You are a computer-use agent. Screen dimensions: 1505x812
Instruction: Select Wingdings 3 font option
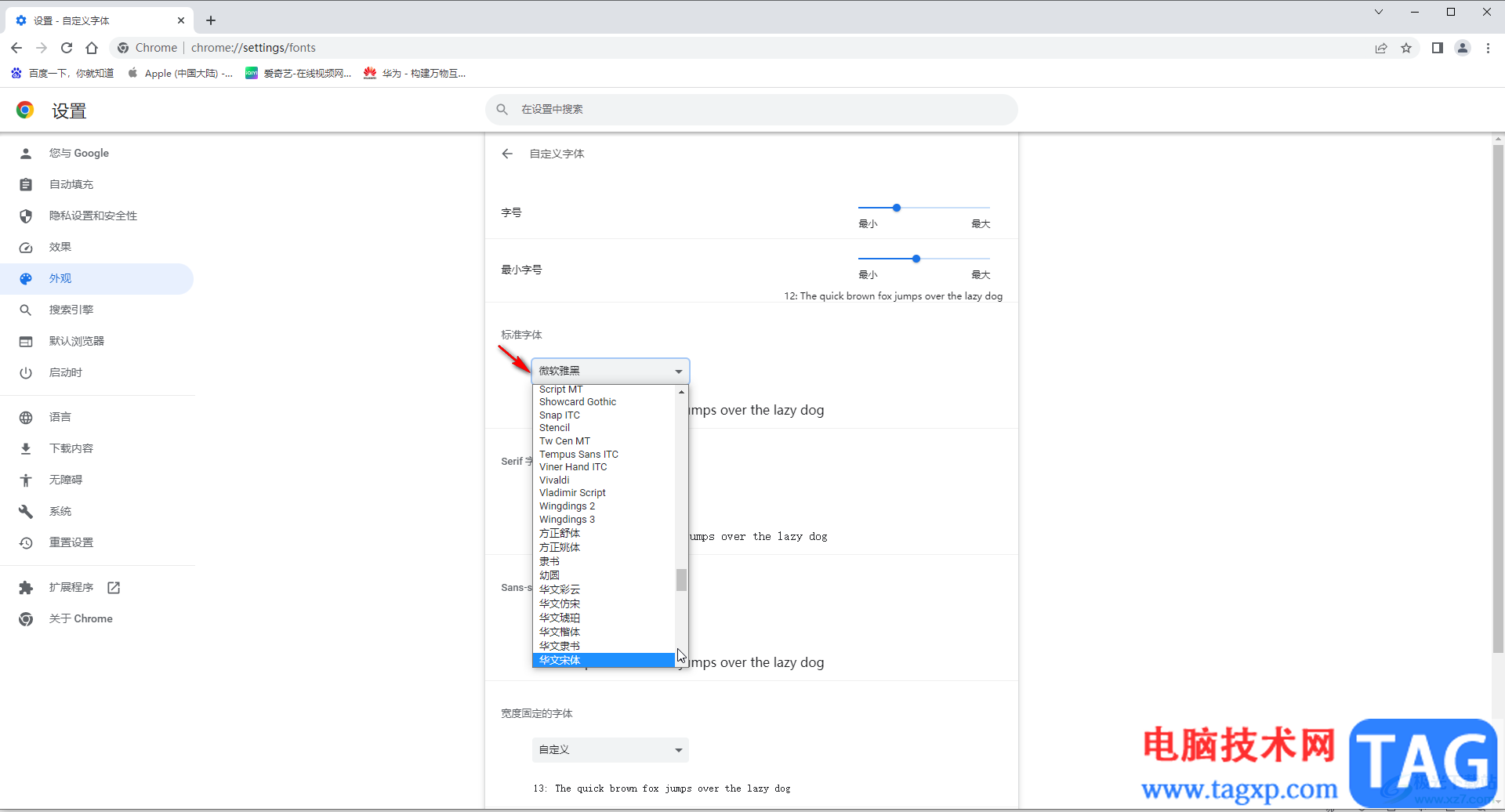point(604,520)
